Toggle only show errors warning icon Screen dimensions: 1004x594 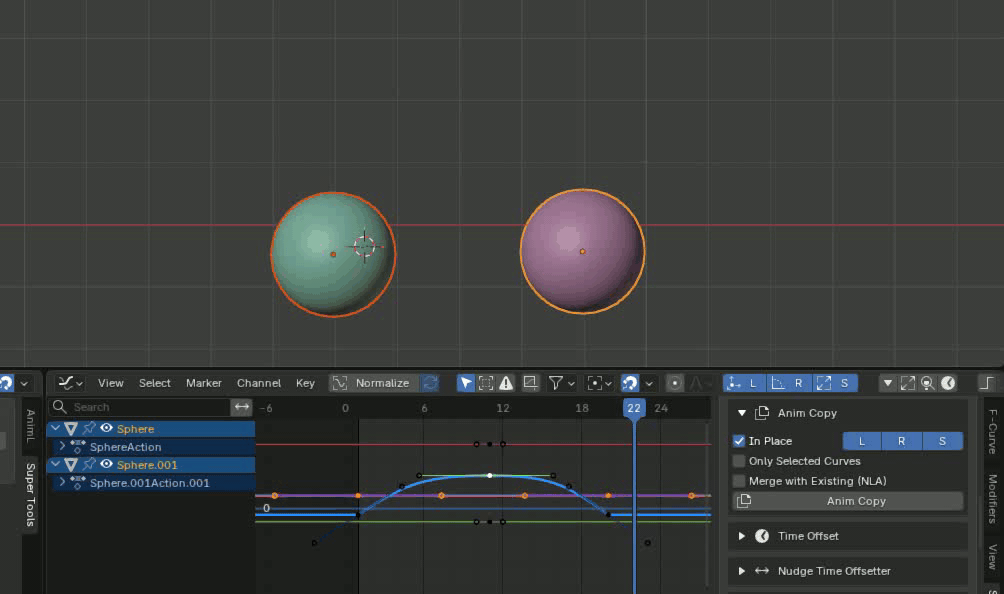[506, 383]
